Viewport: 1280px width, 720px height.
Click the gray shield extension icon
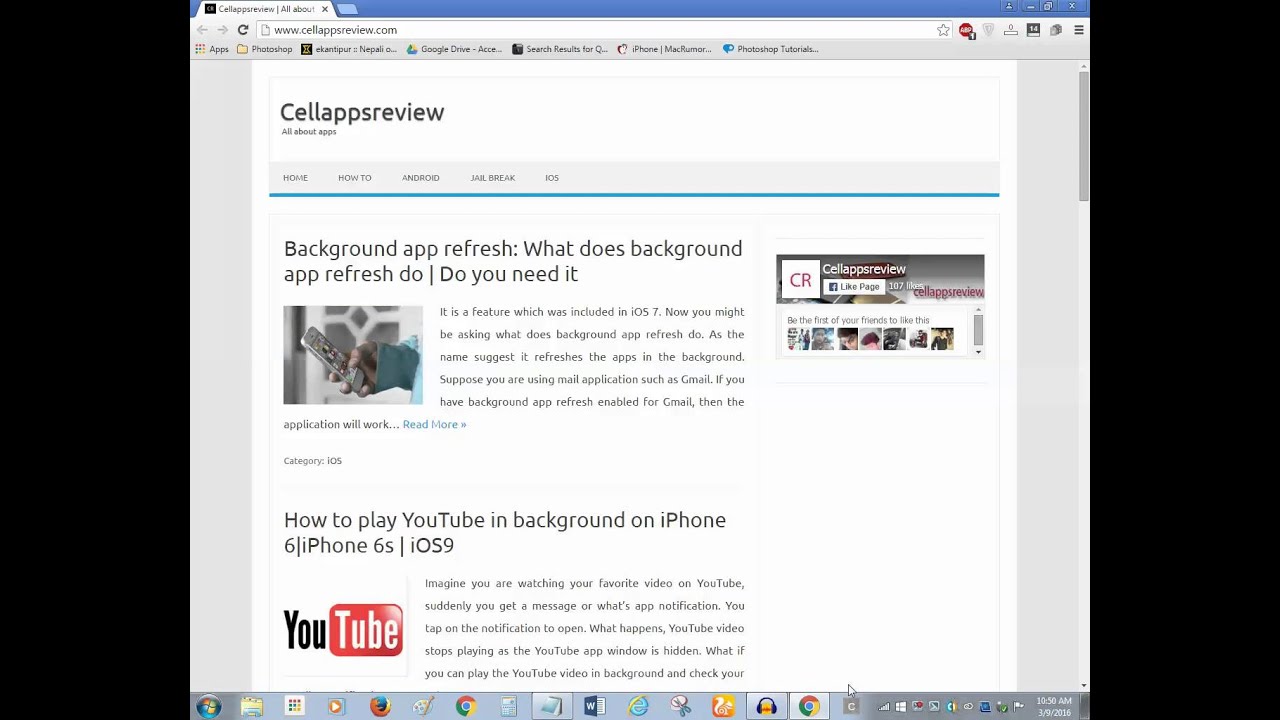click(989, 30)
